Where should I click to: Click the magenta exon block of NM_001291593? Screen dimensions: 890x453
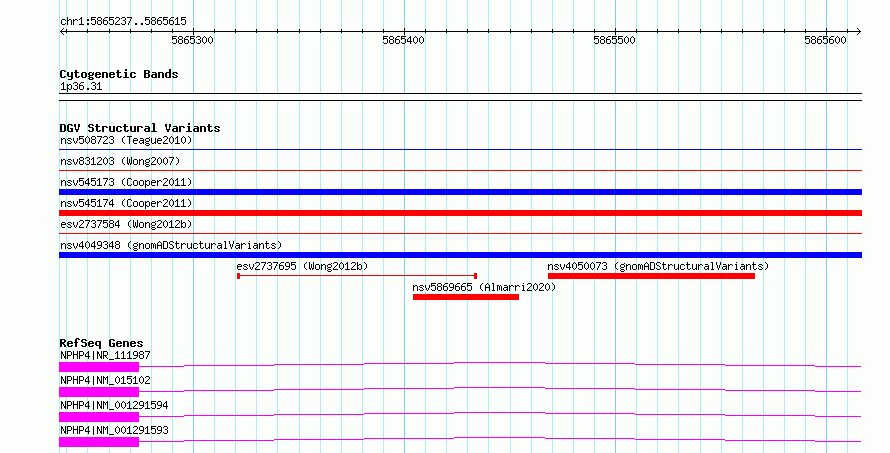(x=99, y=442)
